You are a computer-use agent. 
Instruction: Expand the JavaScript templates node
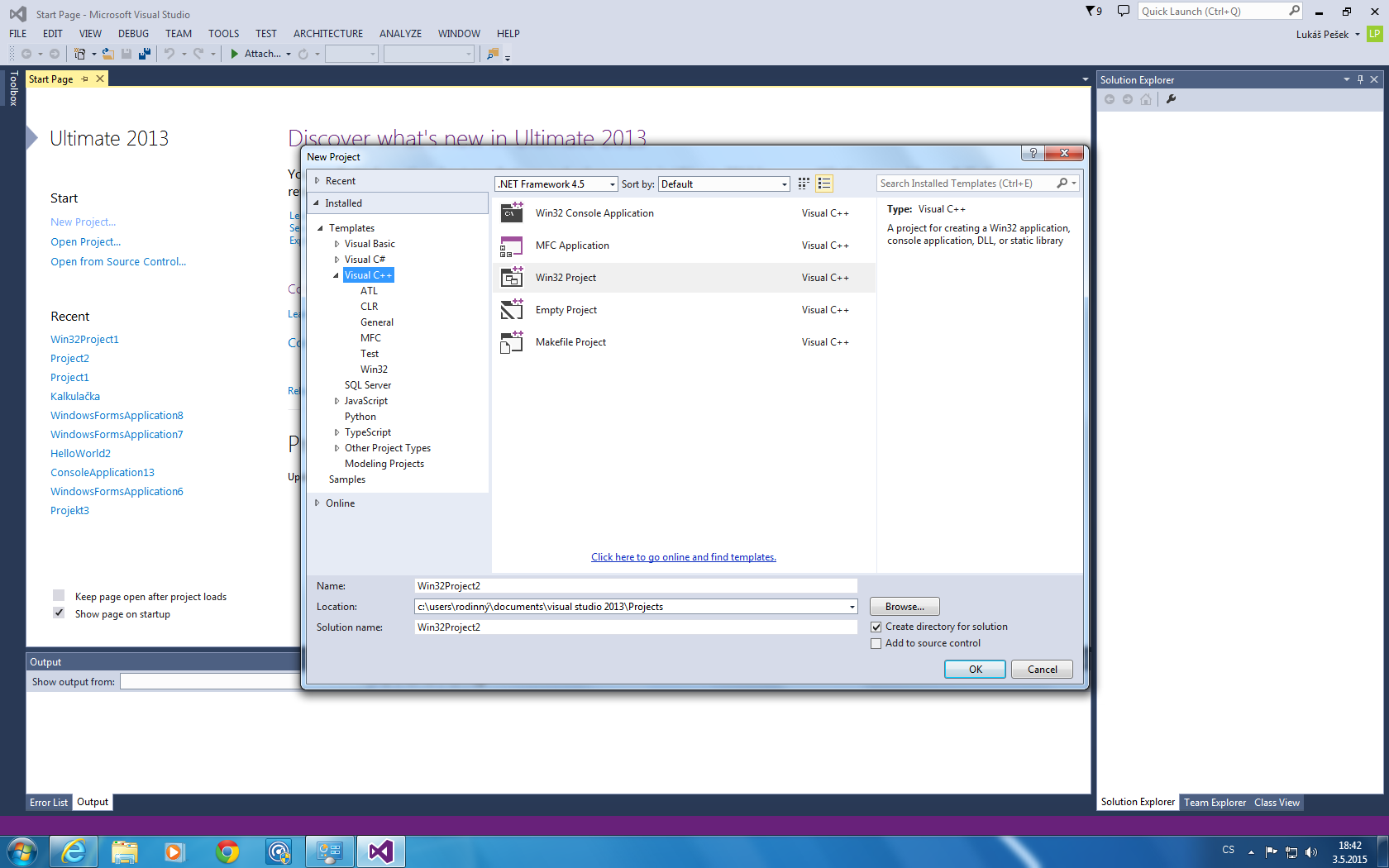pos(337,401)
